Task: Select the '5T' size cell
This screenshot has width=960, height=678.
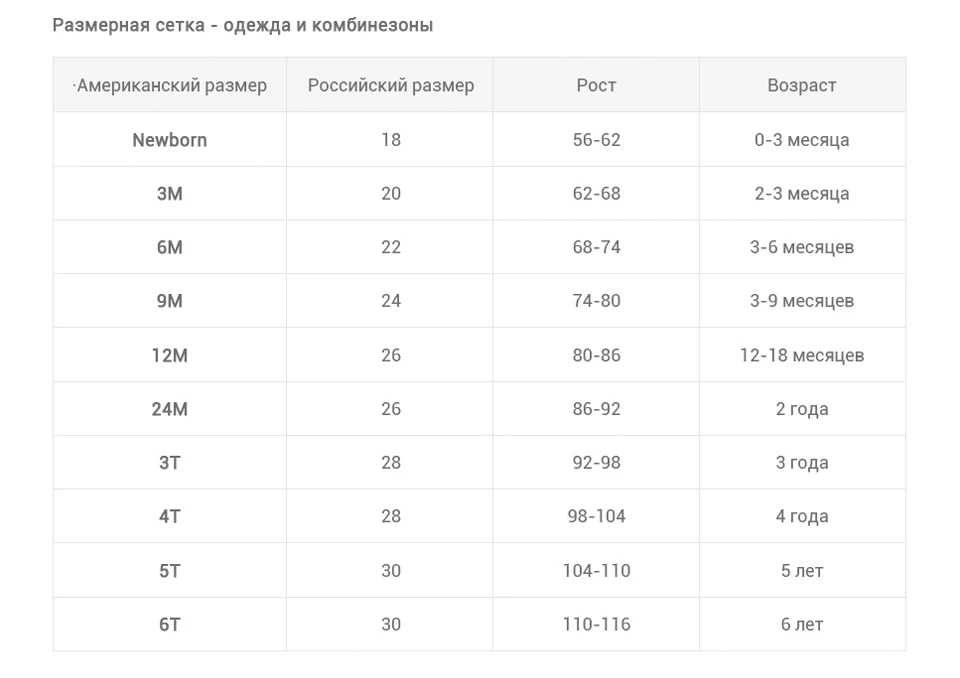Action: (170, 571)
